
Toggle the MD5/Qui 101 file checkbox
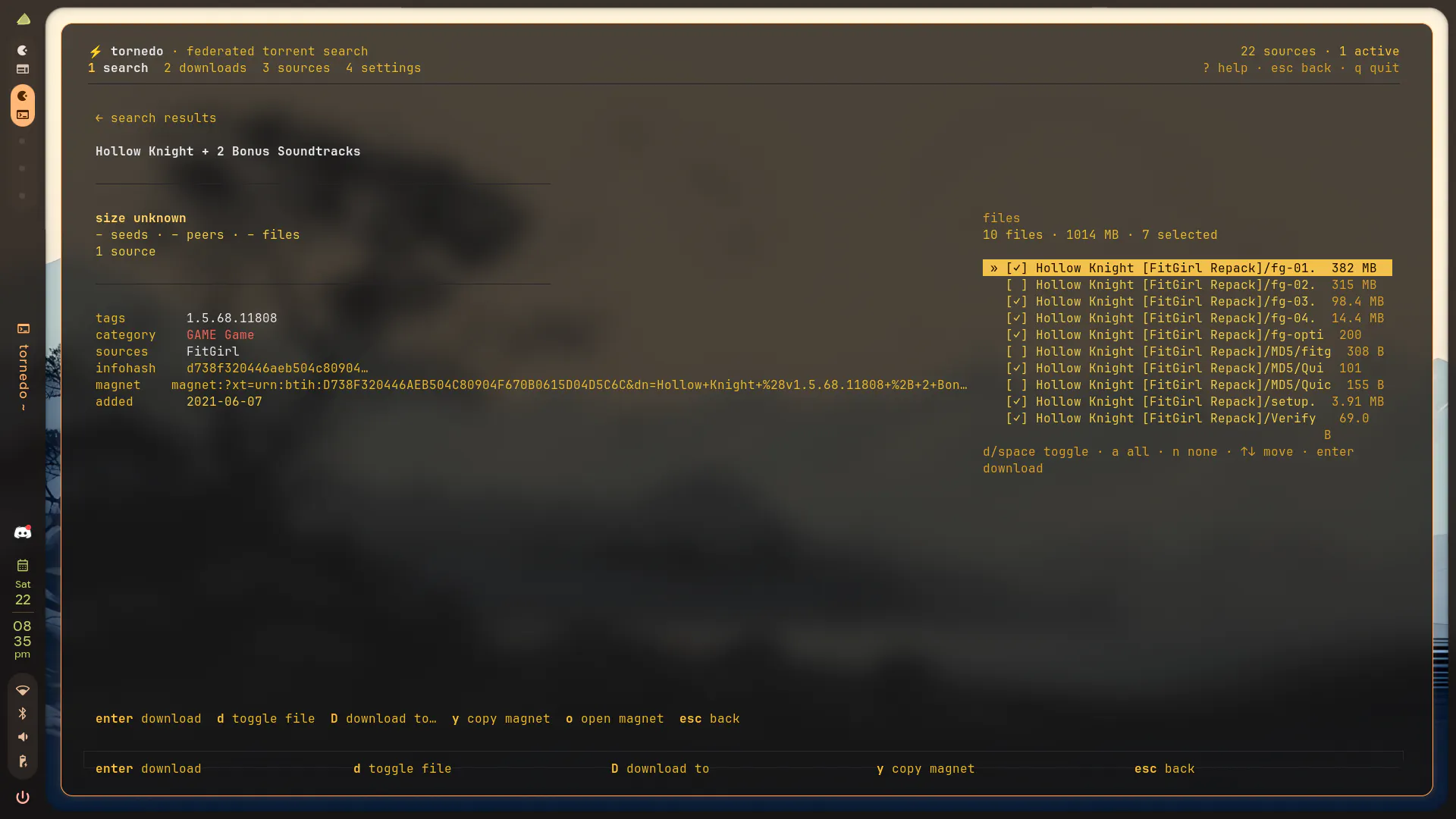click(1016, 369)
